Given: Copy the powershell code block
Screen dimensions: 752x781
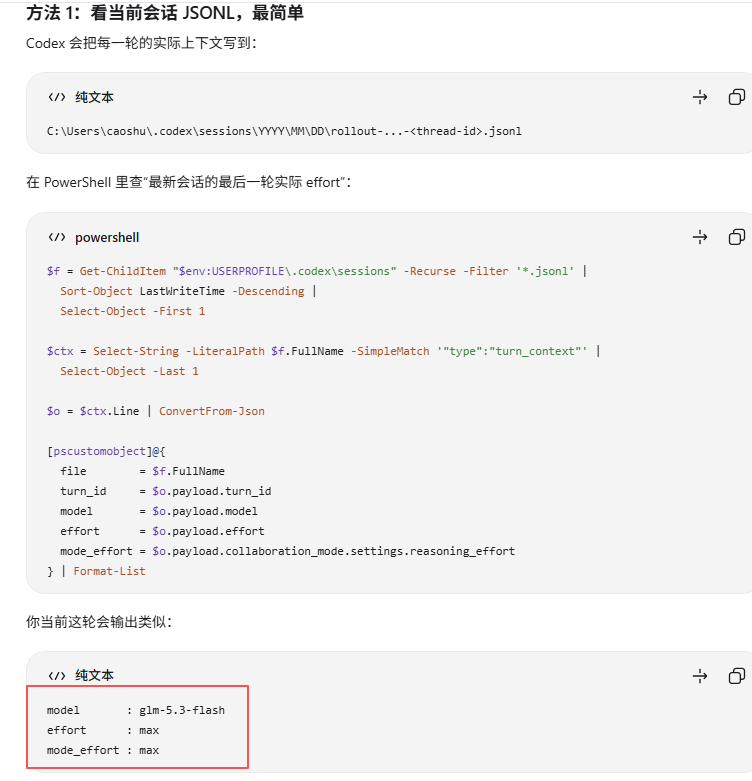Looking at the screenshot, I should click(737, 237).
